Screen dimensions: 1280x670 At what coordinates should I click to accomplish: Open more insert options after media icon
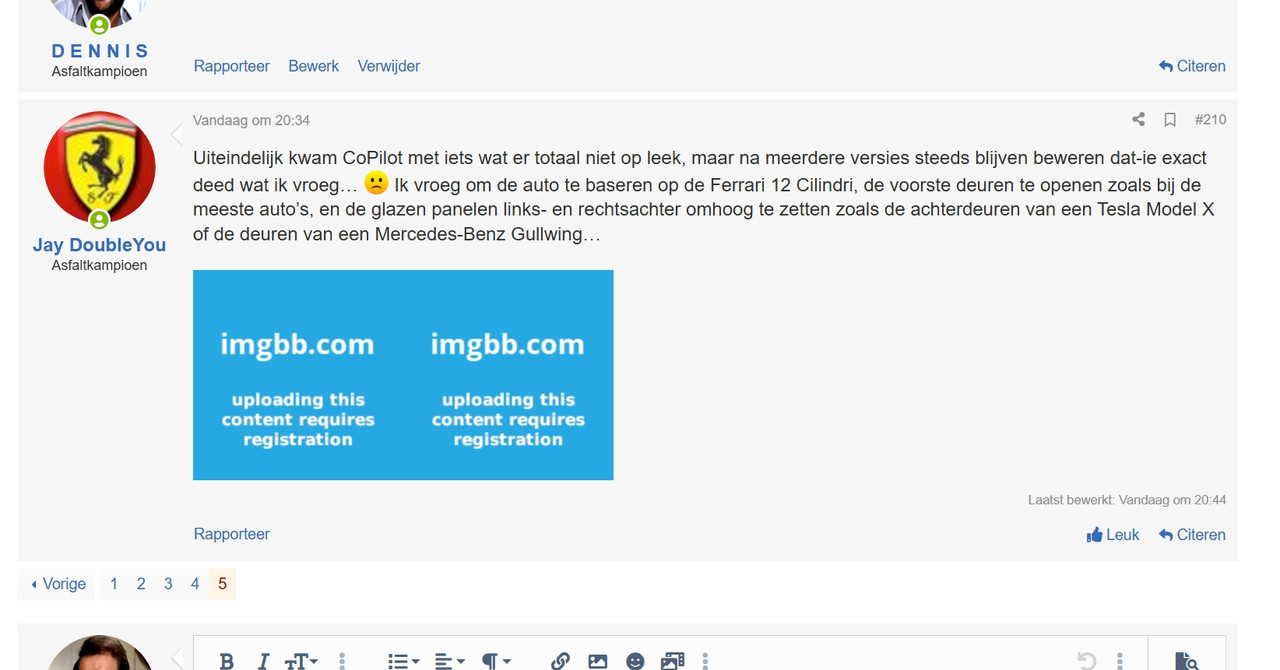coord(705,661)
